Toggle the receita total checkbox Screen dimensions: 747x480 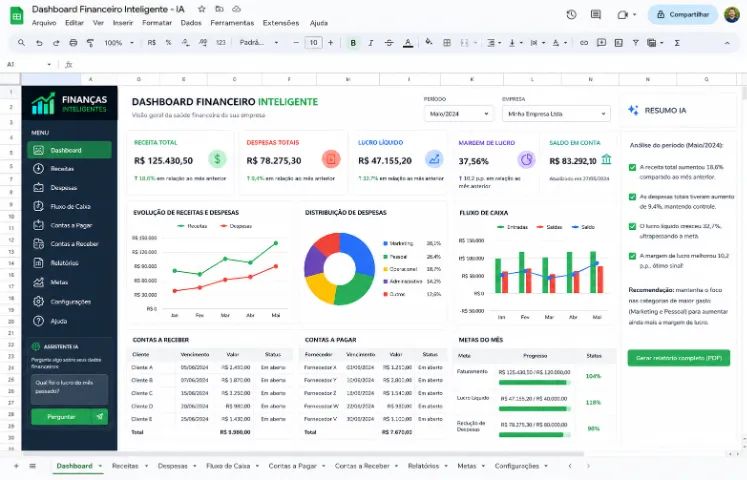click(x=632, y=167)
